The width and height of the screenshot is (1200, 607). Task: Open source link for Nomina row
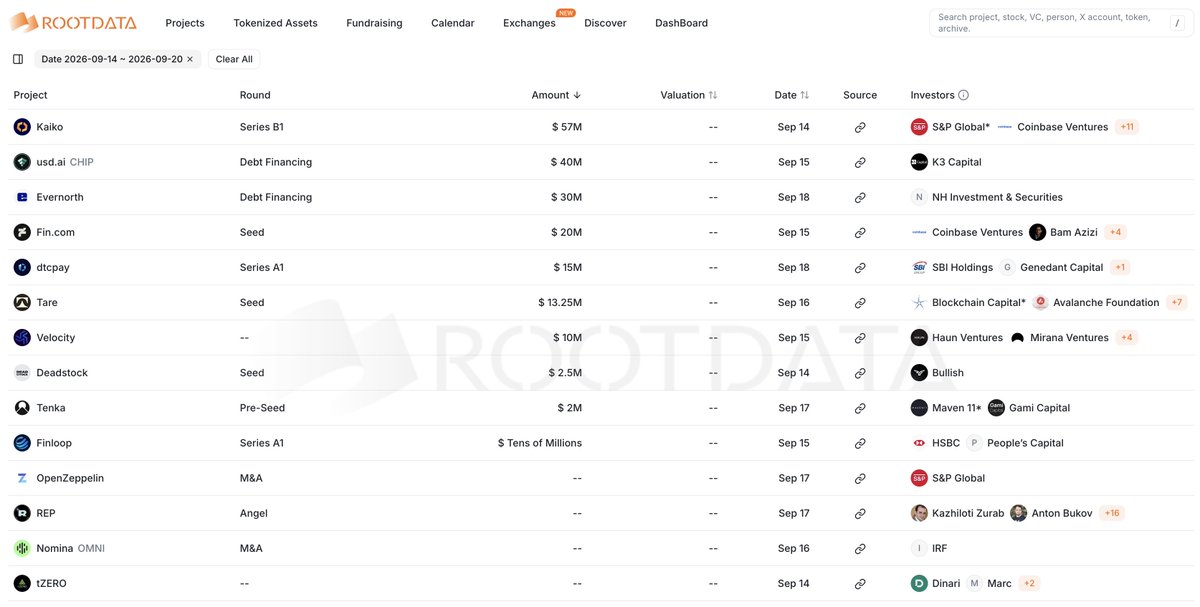860,548
